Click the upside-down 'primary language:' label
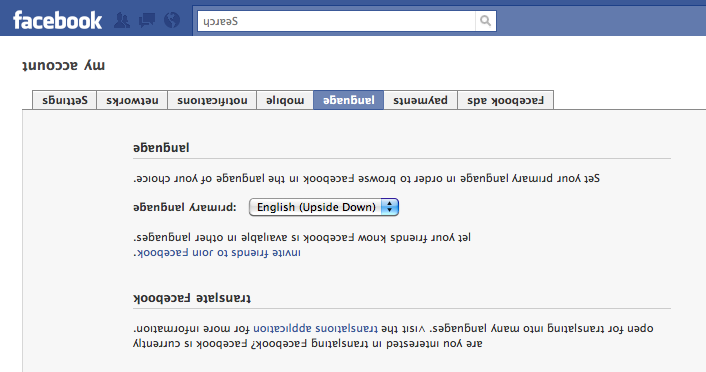Screen dimensions: 706x372 185,207
